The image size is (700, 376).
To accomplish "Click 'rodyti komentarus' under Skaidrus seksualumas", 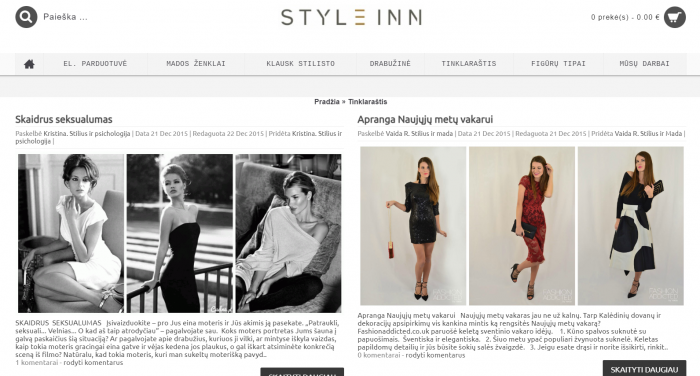I will (93, 363).
